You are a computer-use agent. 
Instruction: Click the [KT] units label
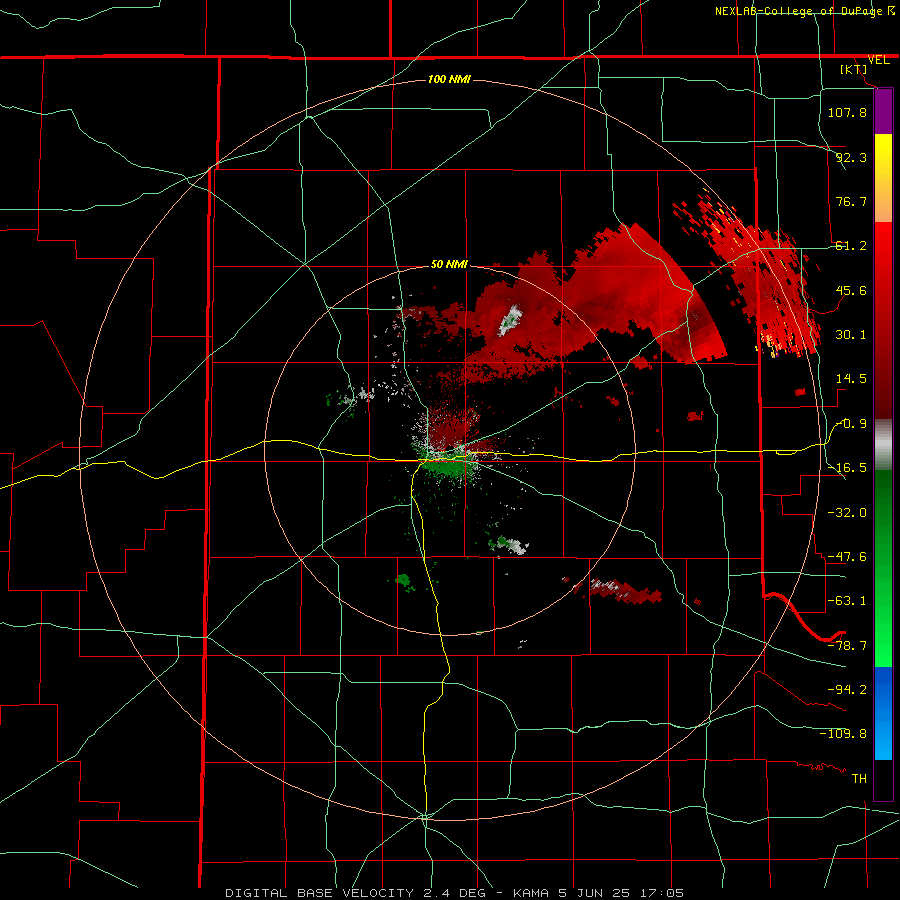point(854,69)
